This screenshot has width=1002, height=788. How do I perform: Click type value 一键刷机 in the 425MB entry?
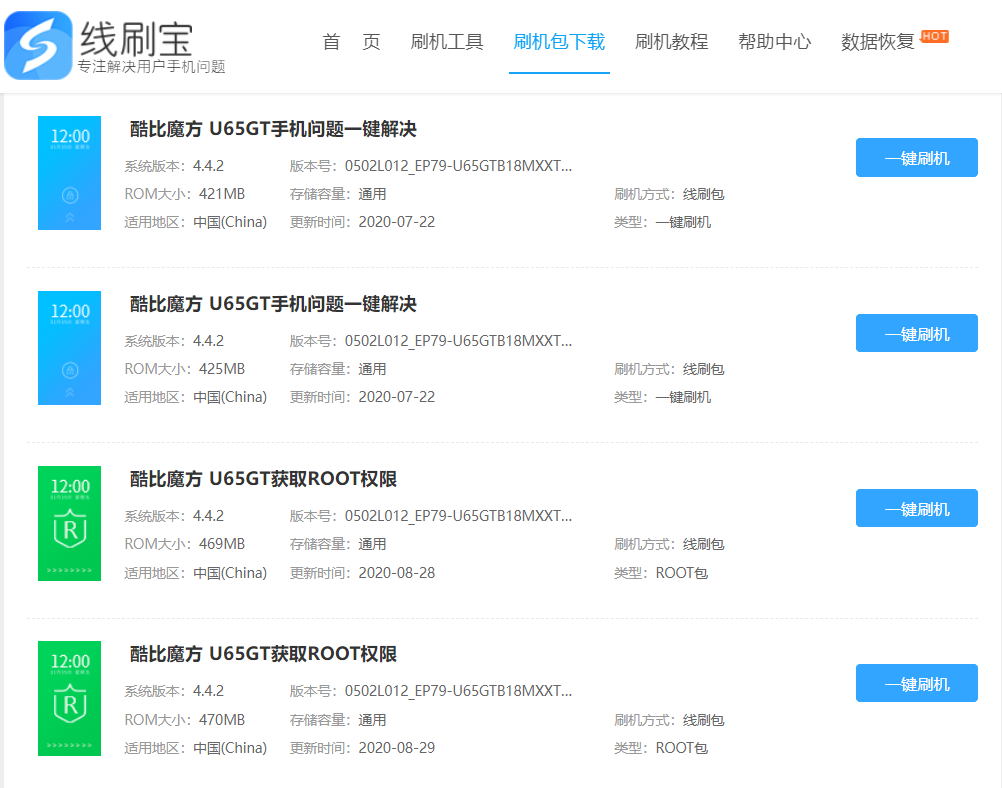pyautogui.click(x=683, y=398)
